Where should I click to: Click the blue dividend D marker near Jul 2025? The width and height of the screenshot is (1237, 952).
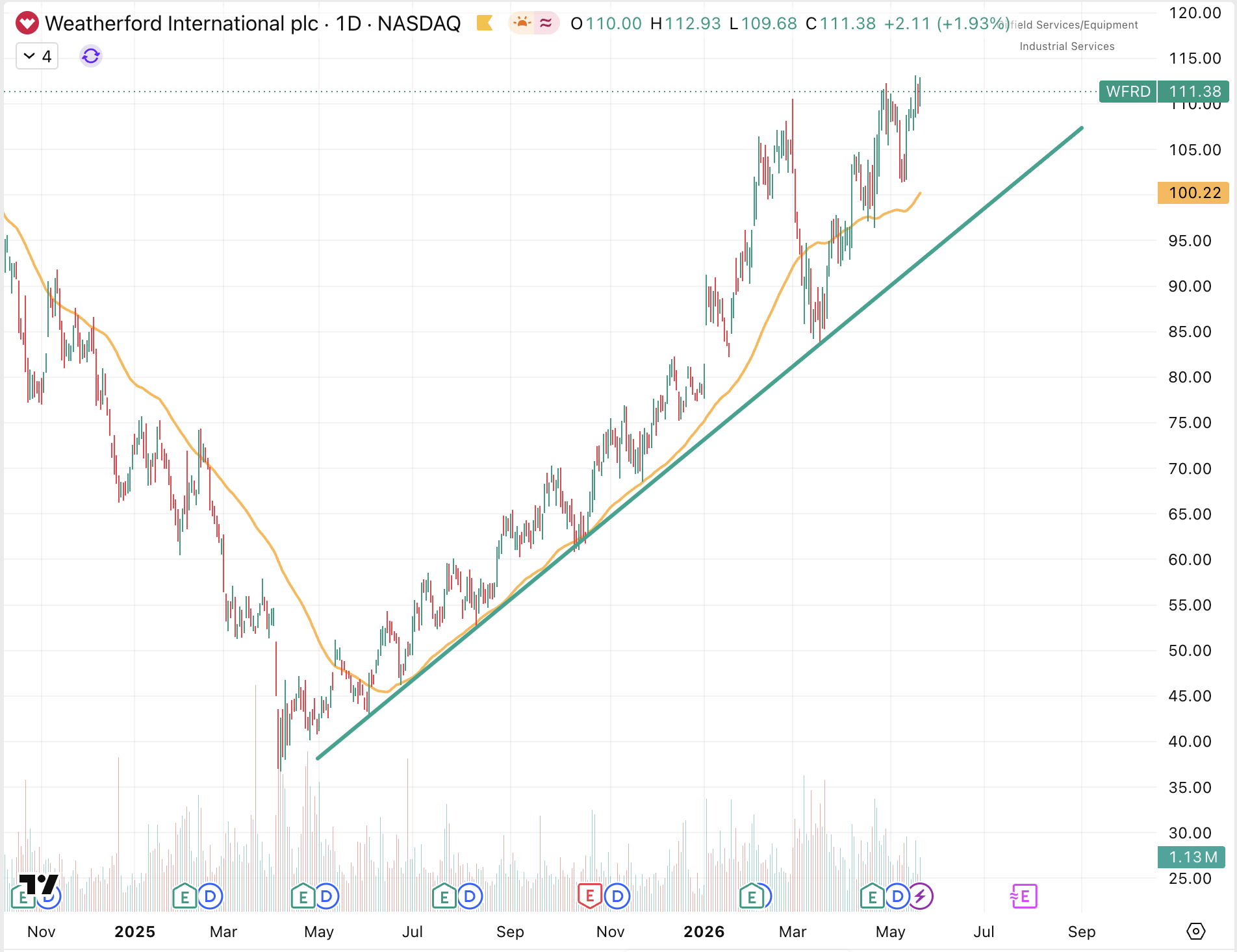tap(470, 897)
